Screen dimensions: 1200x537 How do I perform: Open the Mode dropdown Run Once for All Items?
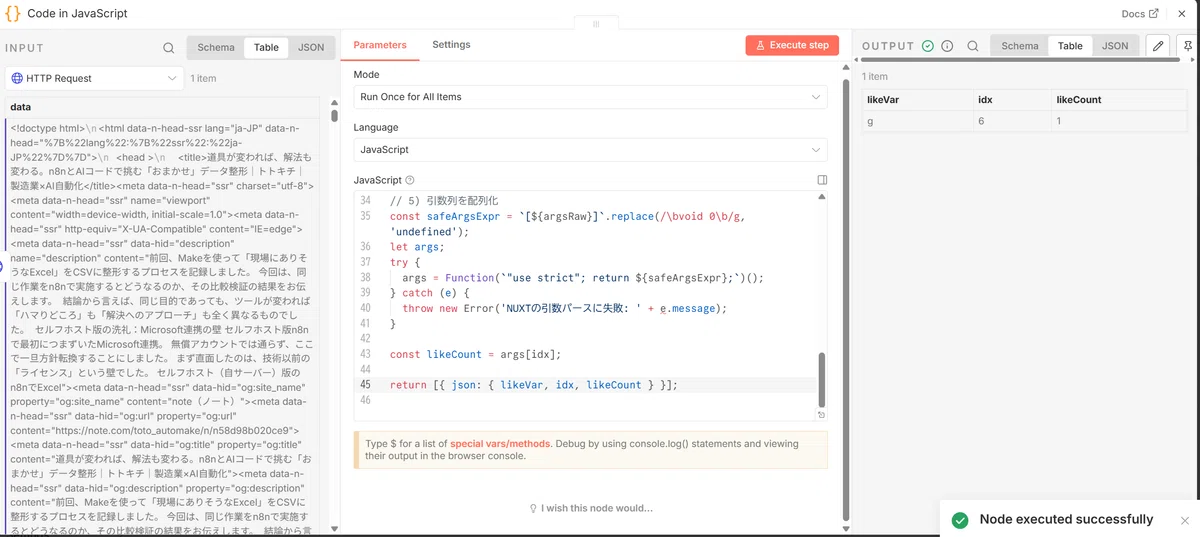pos(590,97)
